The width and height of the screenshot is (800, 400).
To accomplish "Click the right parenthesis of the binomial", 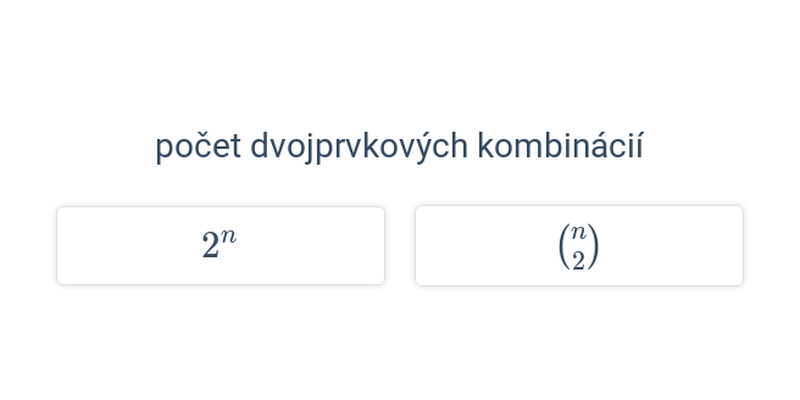I will (592, 247).
